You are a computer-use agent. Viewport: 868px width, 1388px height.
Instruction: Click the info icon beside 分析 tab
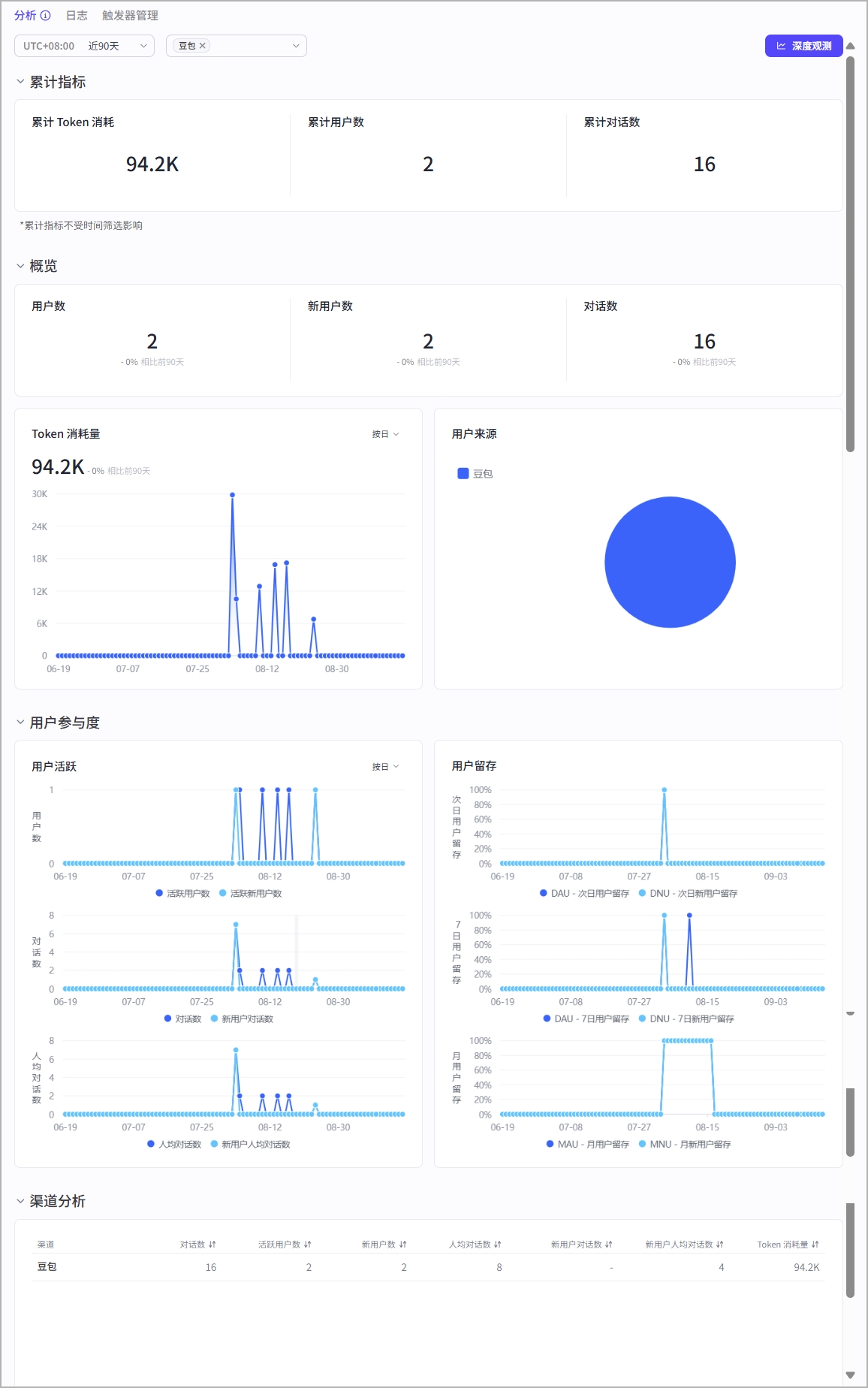click(46, 15)
